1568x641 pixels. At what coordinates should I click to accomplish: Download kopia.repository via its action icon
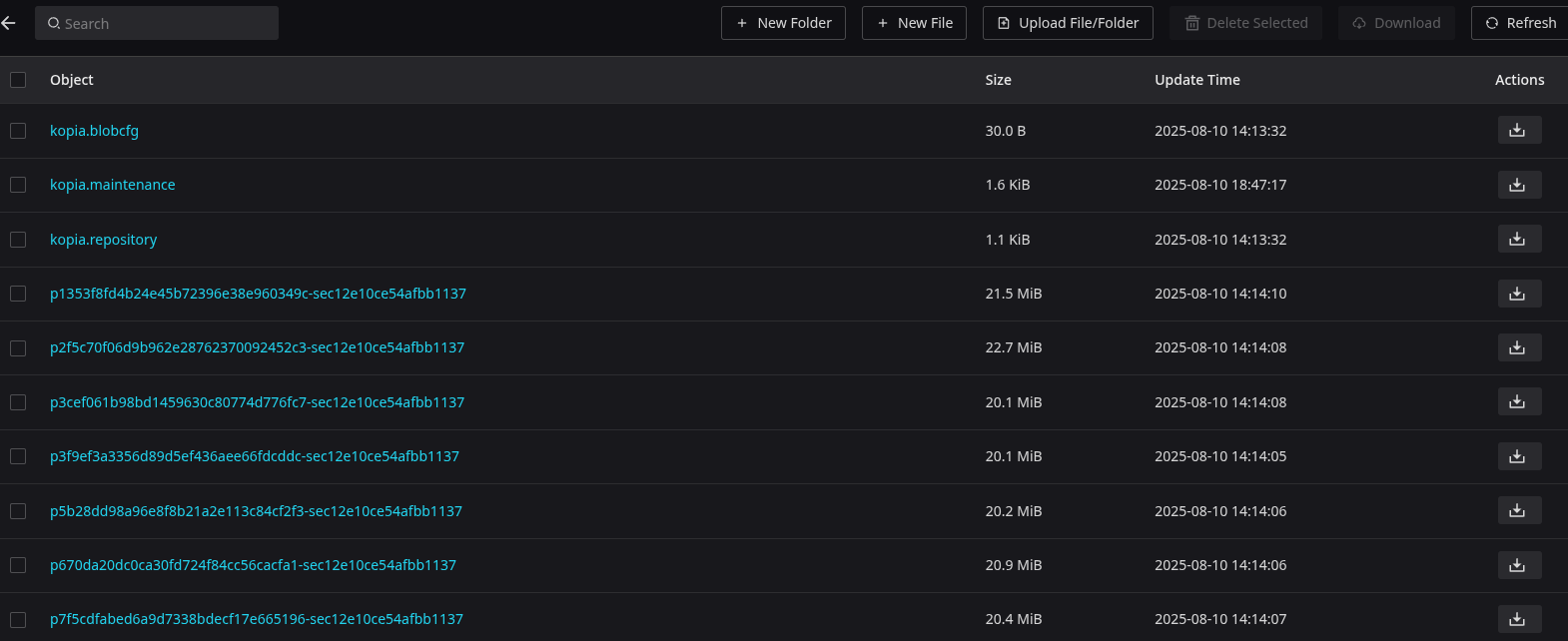[1519, 239]
